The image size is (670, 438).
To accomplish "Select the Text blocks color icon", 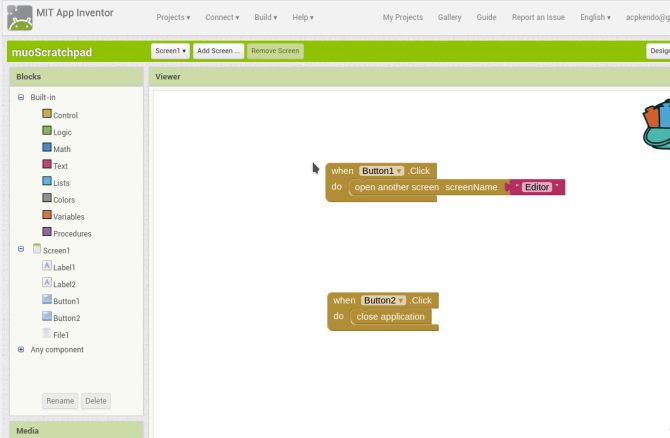I will coord(47,164).
